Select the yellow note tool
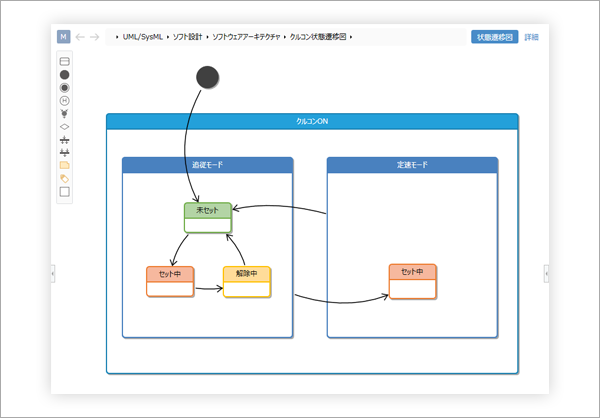 65,165
